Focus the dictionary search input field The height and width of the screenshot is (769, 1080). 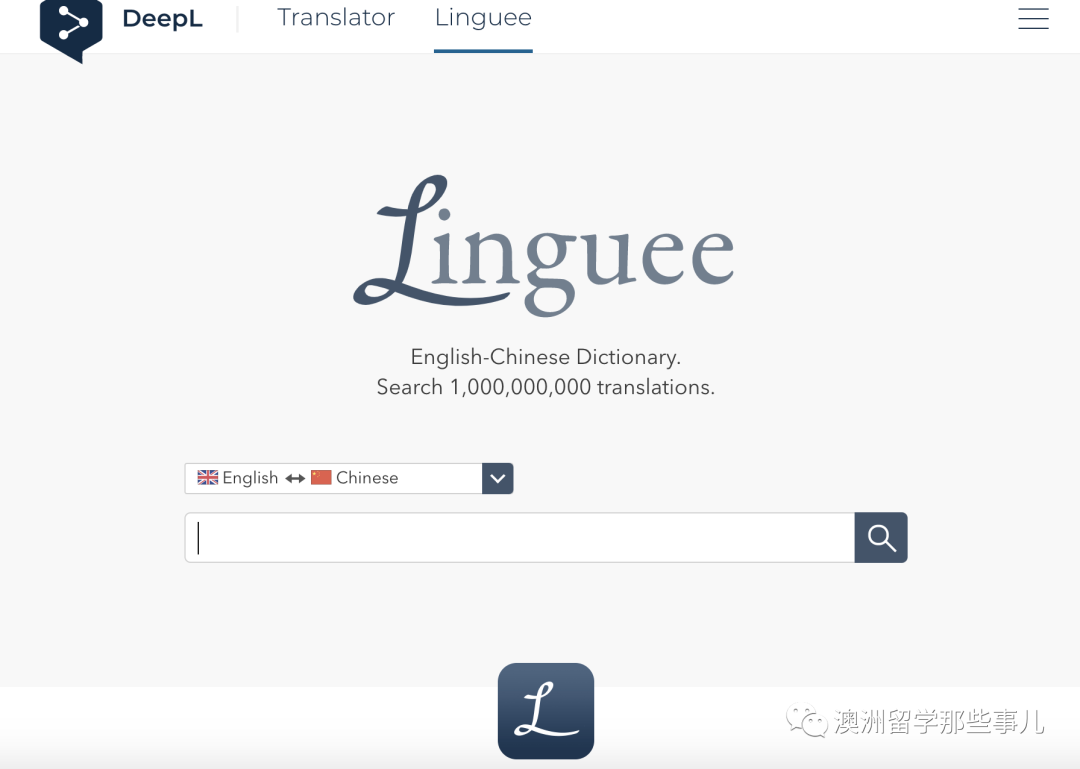click(519, 537)
